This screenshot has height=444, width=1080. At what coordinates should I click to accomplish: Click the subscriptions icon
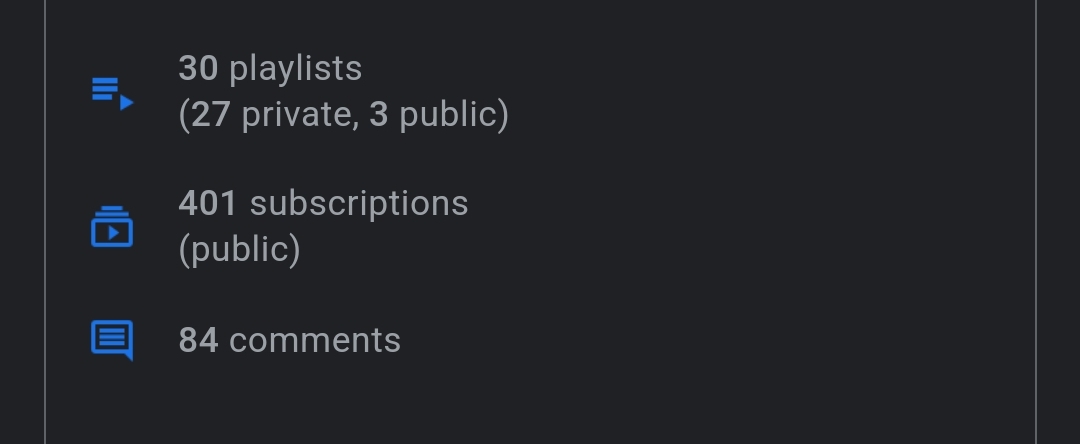click(x=112, y=227)
